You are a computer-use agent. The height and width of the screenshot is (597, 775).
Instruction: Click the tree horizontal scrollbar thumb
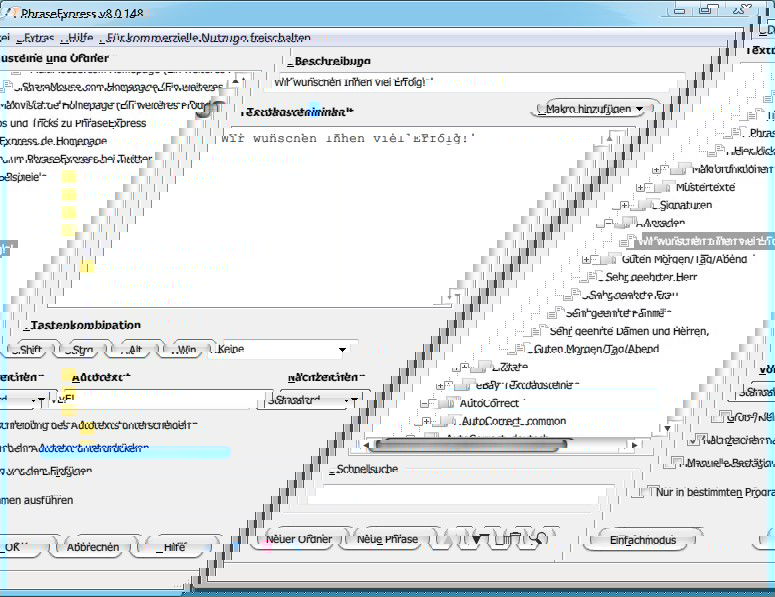pos(471,445)
